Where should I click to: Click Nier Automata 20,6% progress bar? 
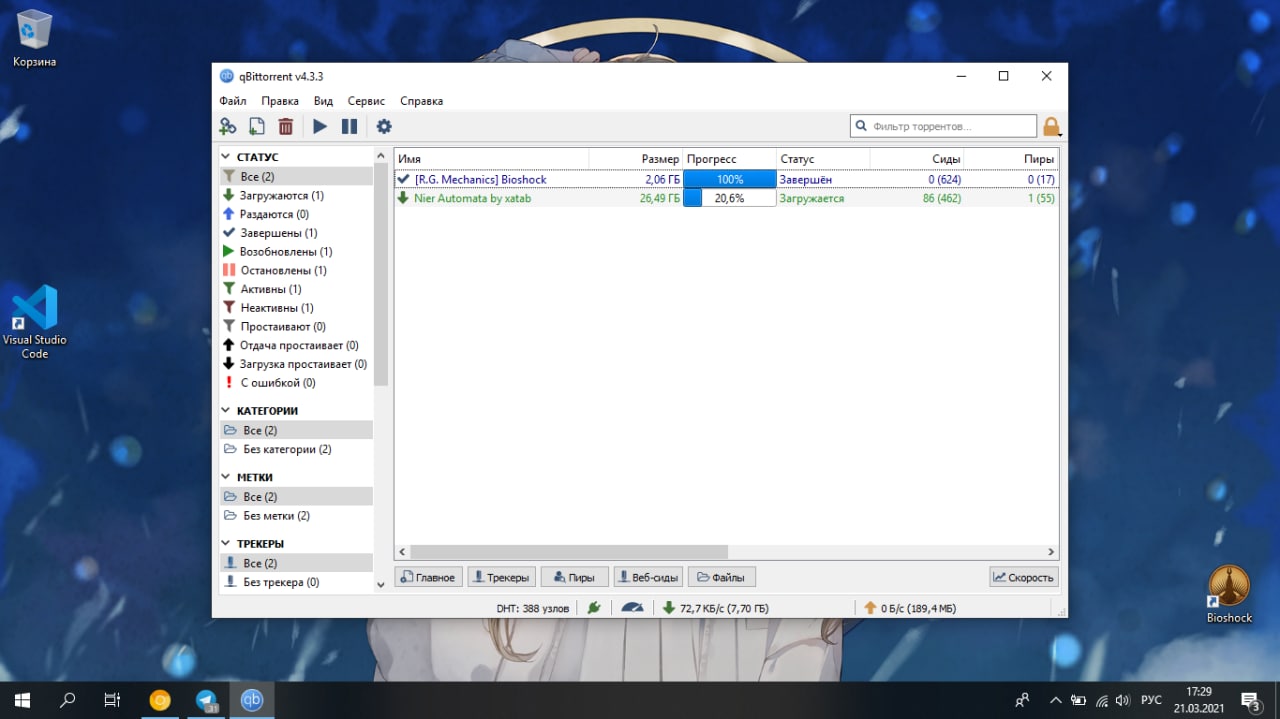coord(729,198)
